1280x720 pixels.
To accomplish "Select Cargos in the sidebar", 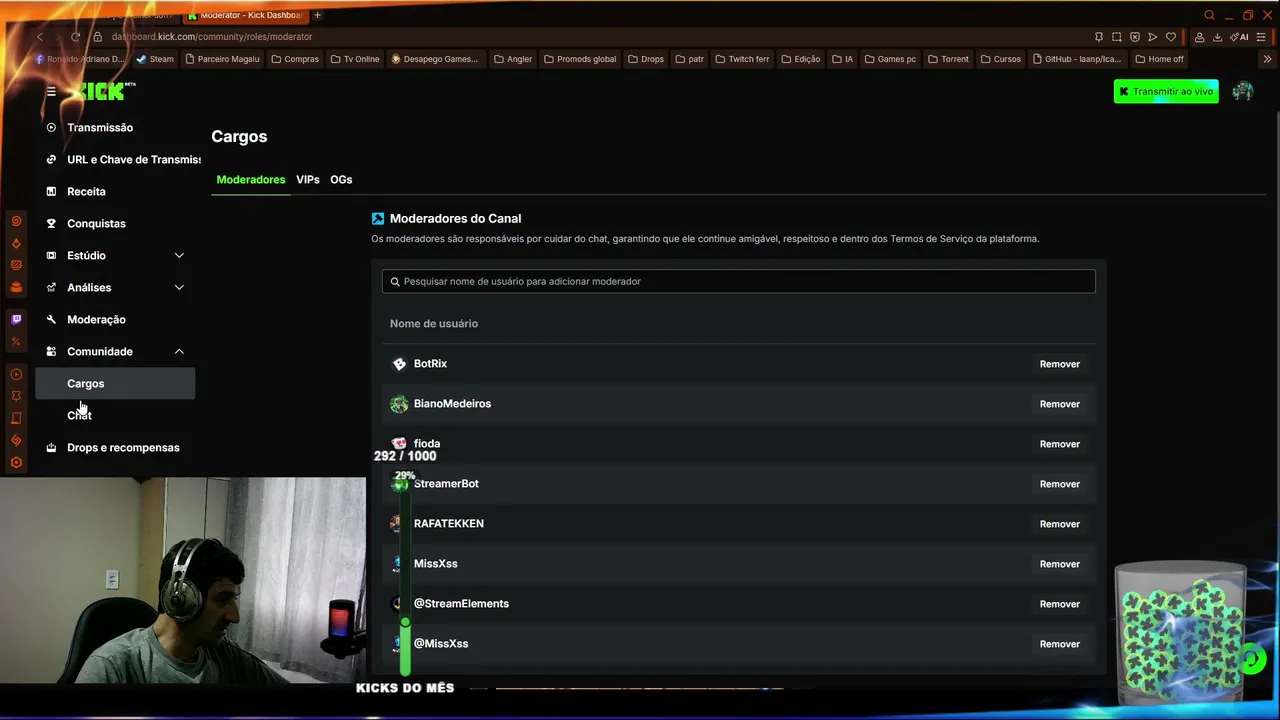I will 116,383.
